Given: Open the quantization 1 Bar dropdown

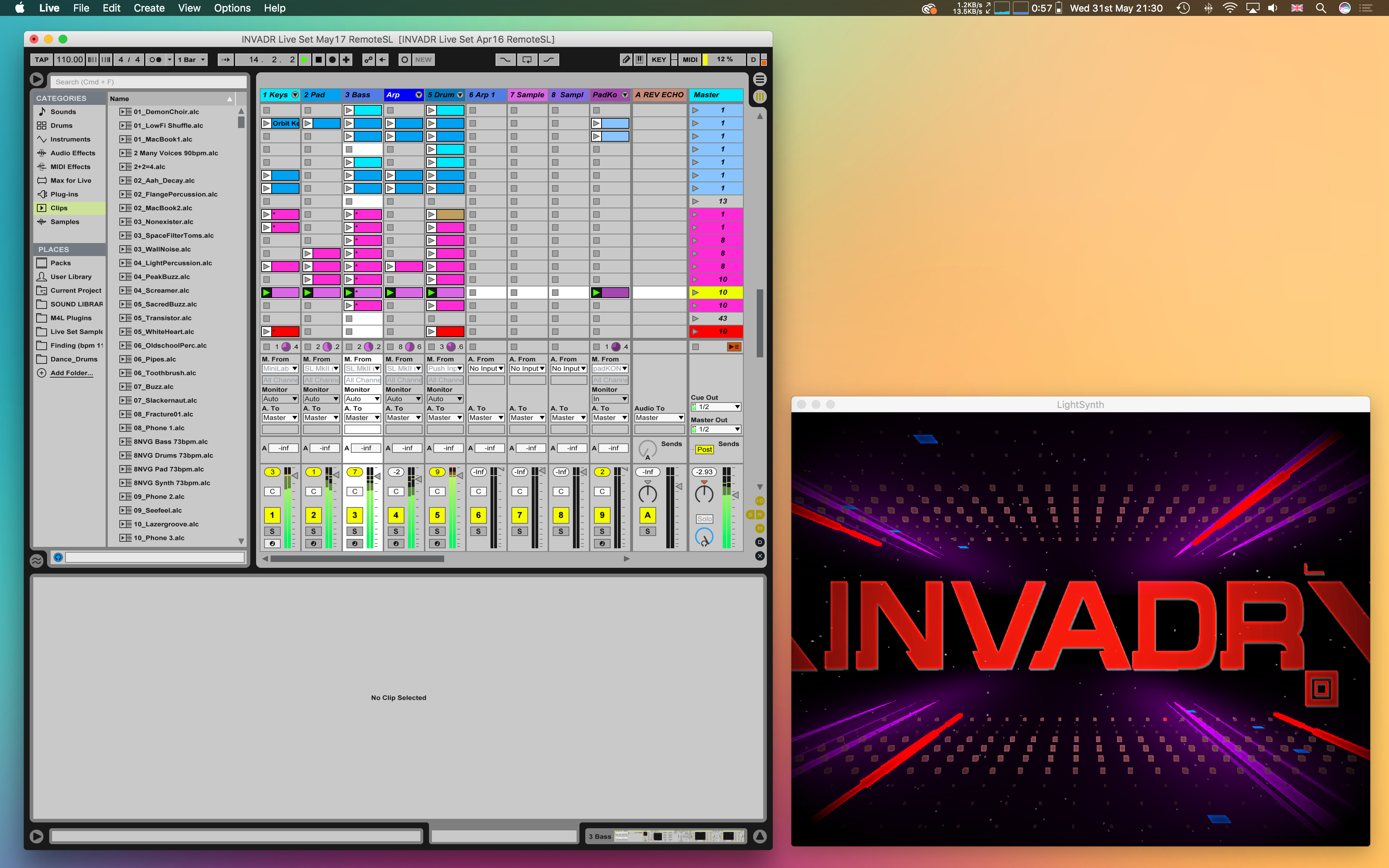Looking at the screenshot, I should (x=191, y=60).
